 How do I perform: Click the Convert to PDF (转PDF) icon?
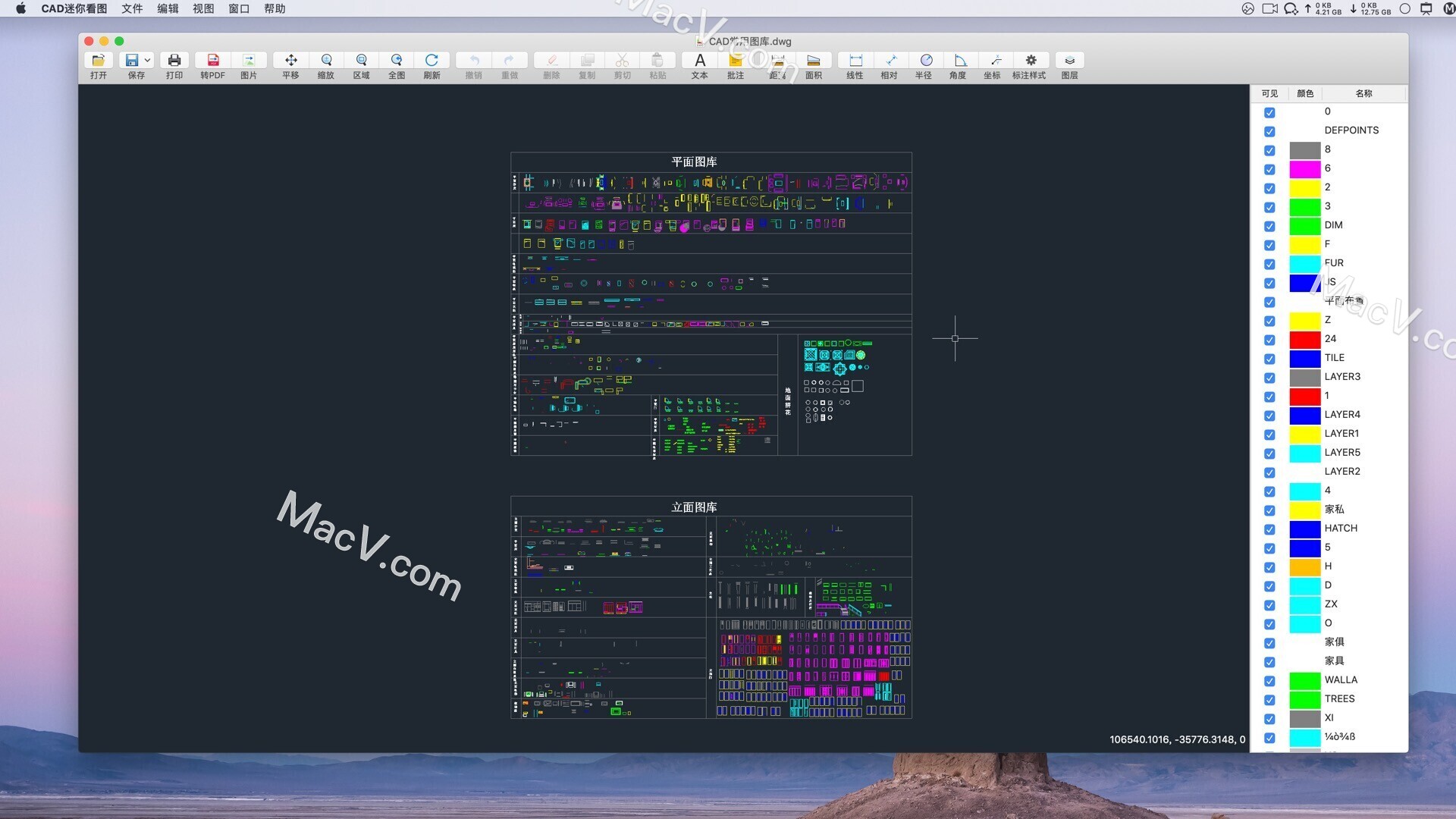[213, 61]
